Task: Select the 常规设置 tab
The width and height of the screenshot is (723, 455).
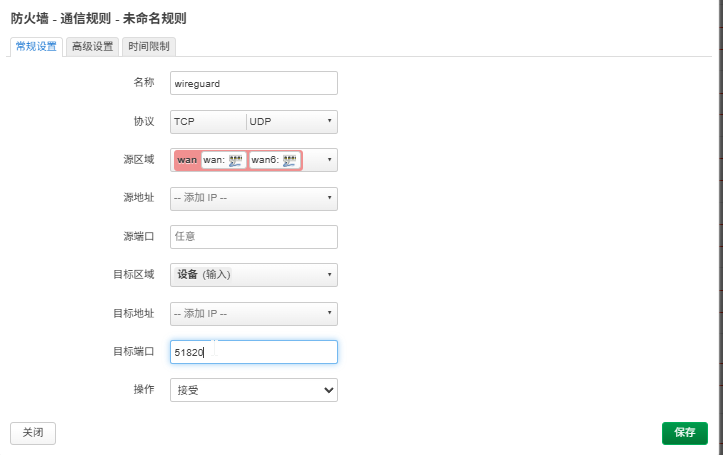Action: coord(36,47)
